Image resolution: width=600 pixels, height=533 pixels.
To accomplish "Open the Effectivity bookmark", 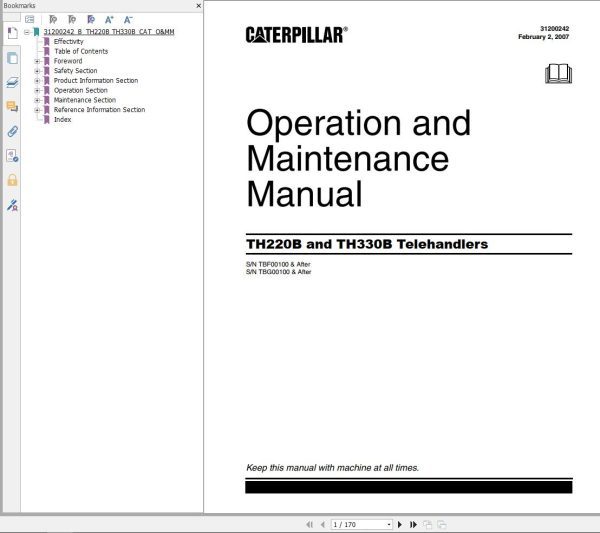I will point(68,41).
